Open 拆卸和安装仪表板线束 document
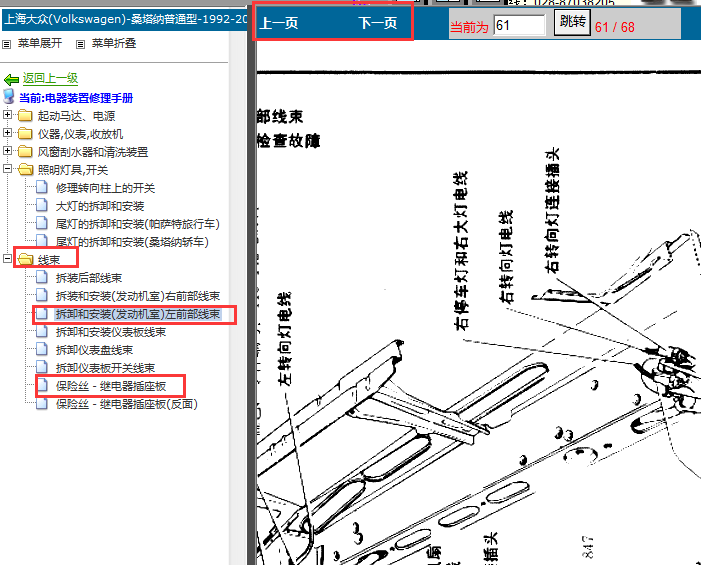This screenshot has width=701, height=565. tap(111, 332)
